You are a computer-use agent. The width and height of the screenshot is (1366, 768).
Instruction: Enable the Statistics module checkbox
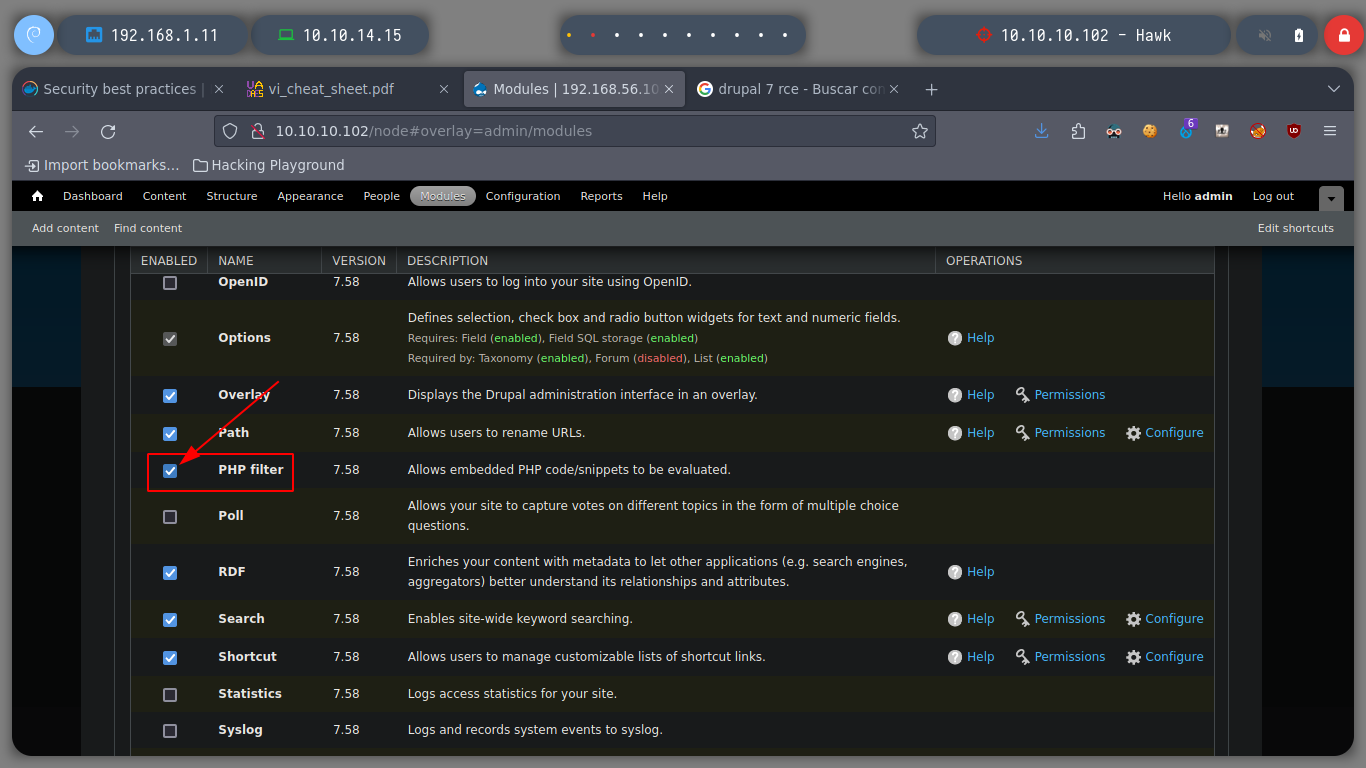pyautogui.click(x=170, y=695)
